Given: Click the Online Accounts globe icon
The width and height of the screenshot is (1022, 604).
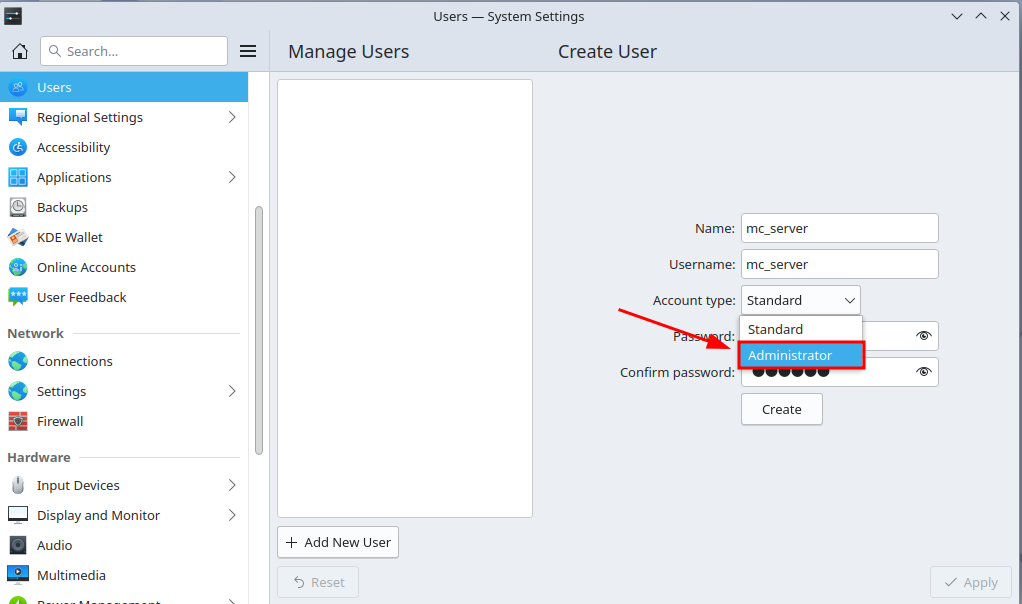Looking at the screenshot, I should tap(18, 267).
